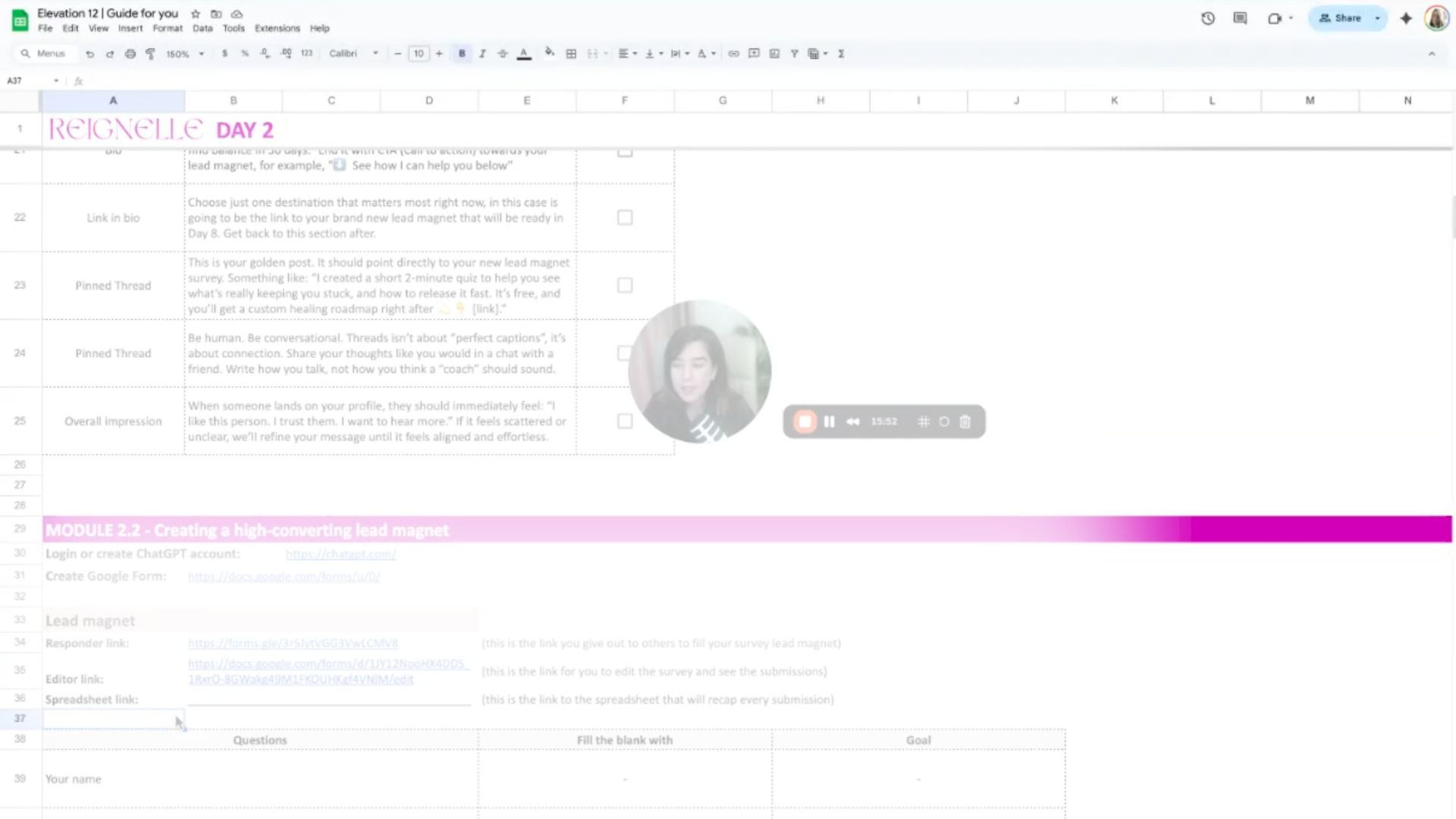The image size is (1456, 819).
Task: Check the Link in bio checkbox
Action: pos(624,218)
